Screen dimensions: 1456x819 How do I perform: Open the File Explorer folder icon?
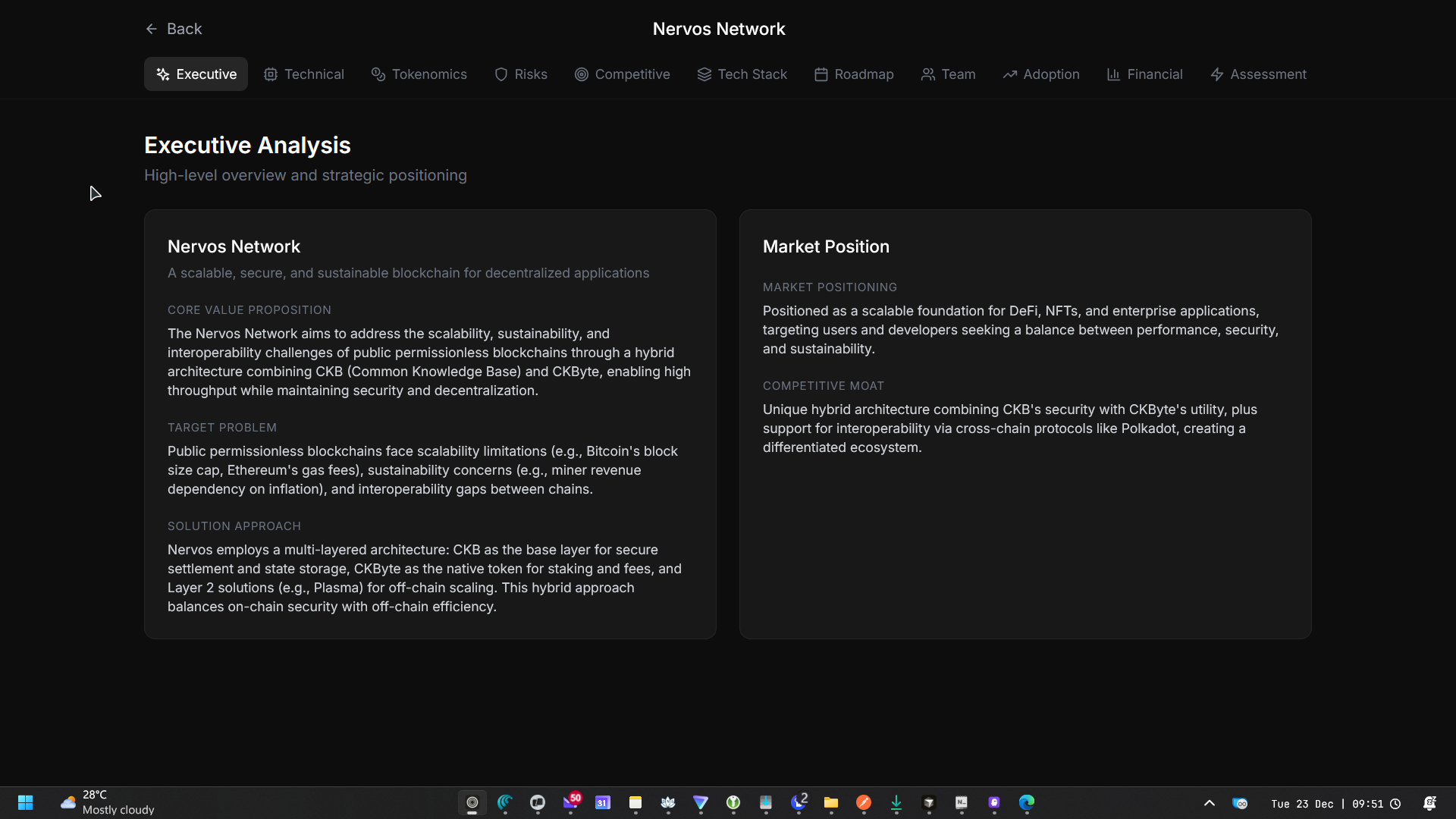(x=831, y=802)
